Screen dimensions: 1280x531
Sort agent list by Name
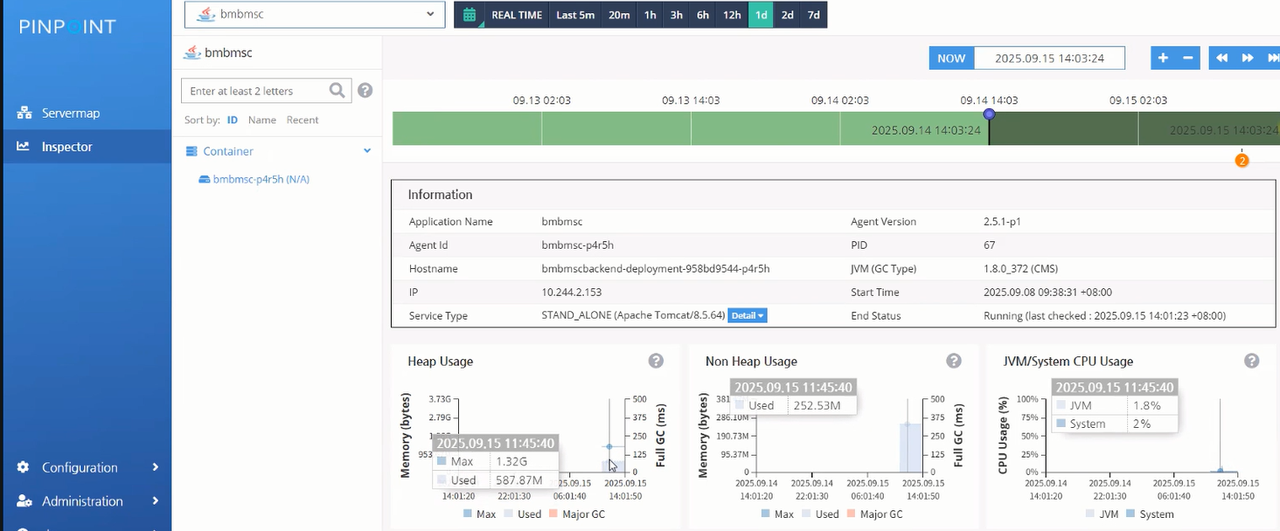[x=262, y=120]
